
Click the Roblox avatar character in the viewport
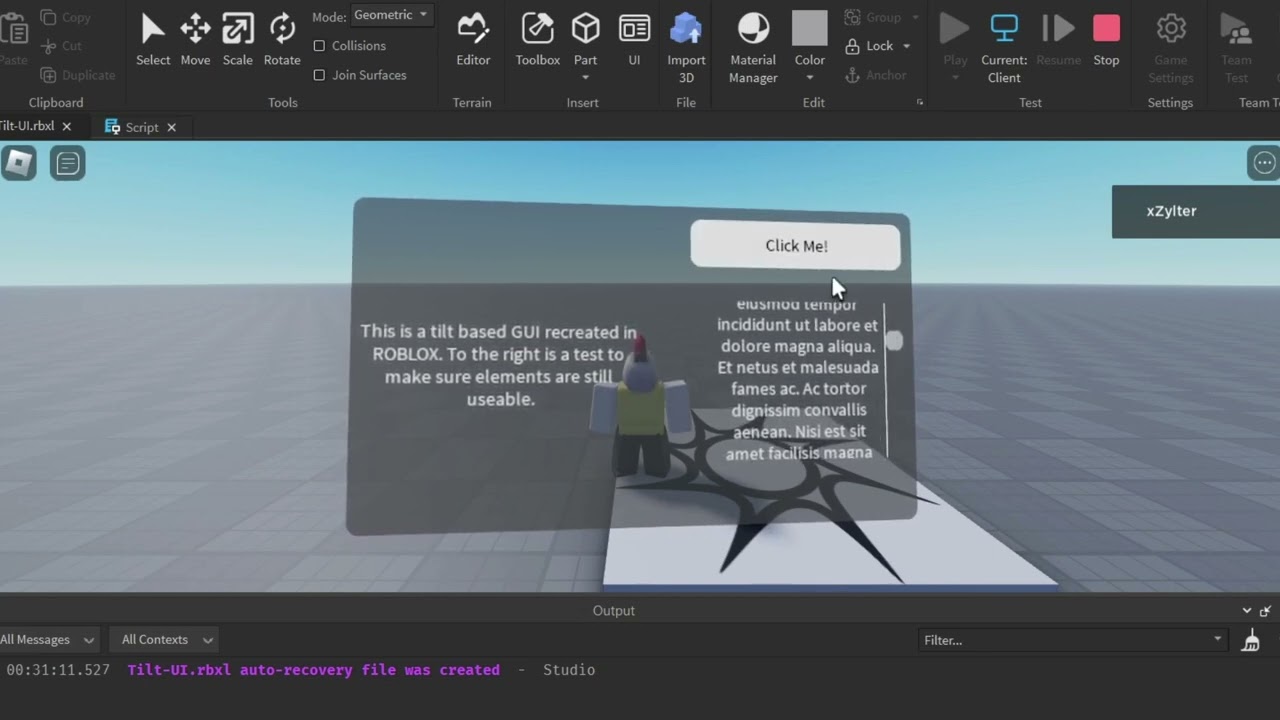(x=641, y=407)
